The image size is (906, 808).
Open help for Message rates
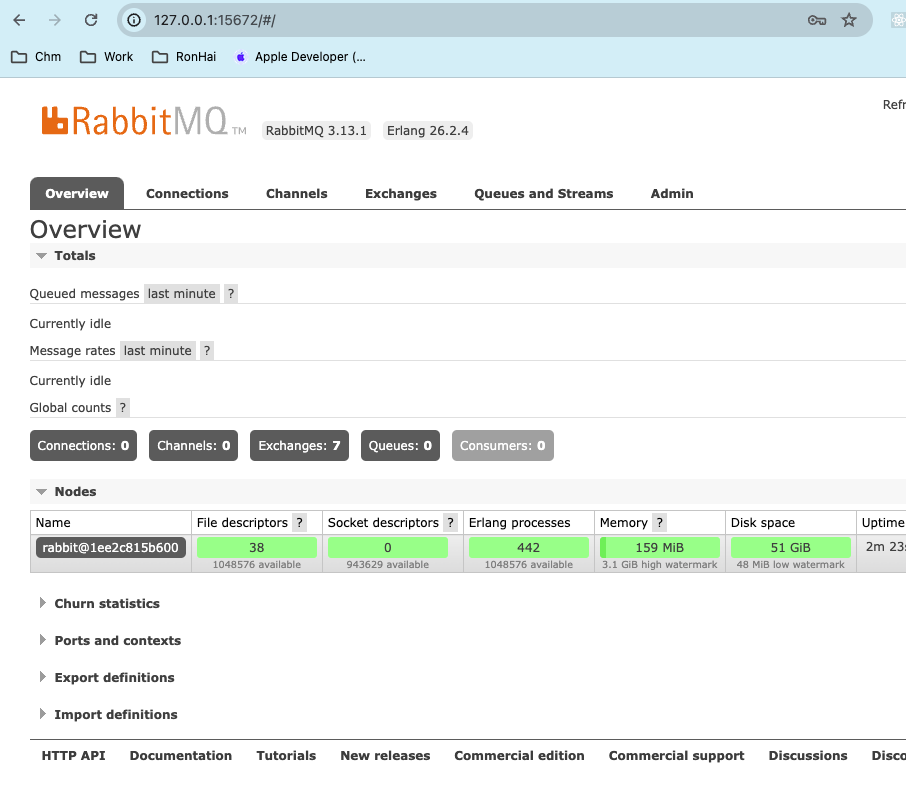click(207, 351)
